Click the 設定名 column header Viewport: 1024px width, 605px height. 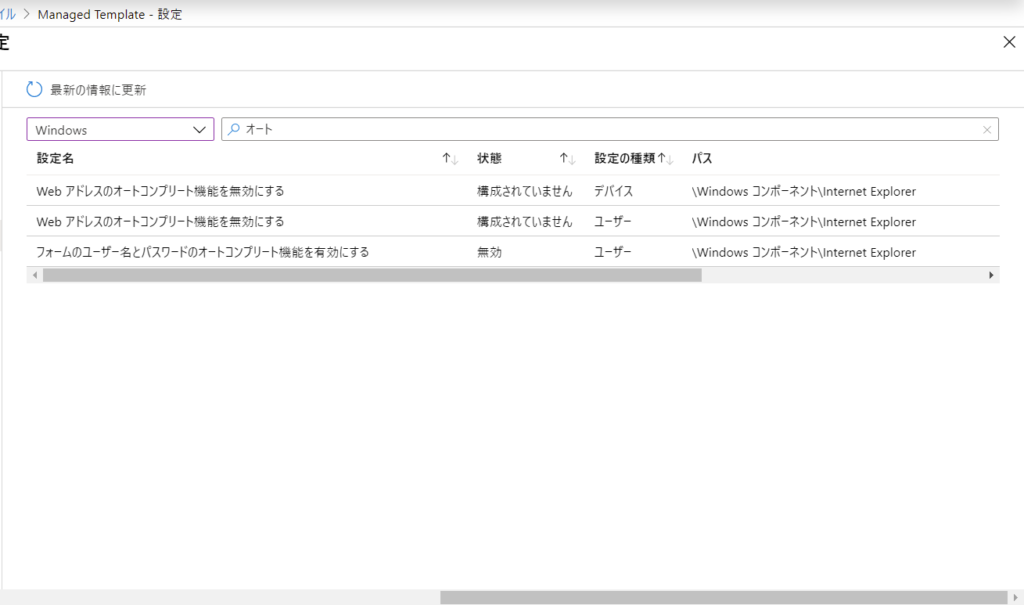(x=55, y=158)
